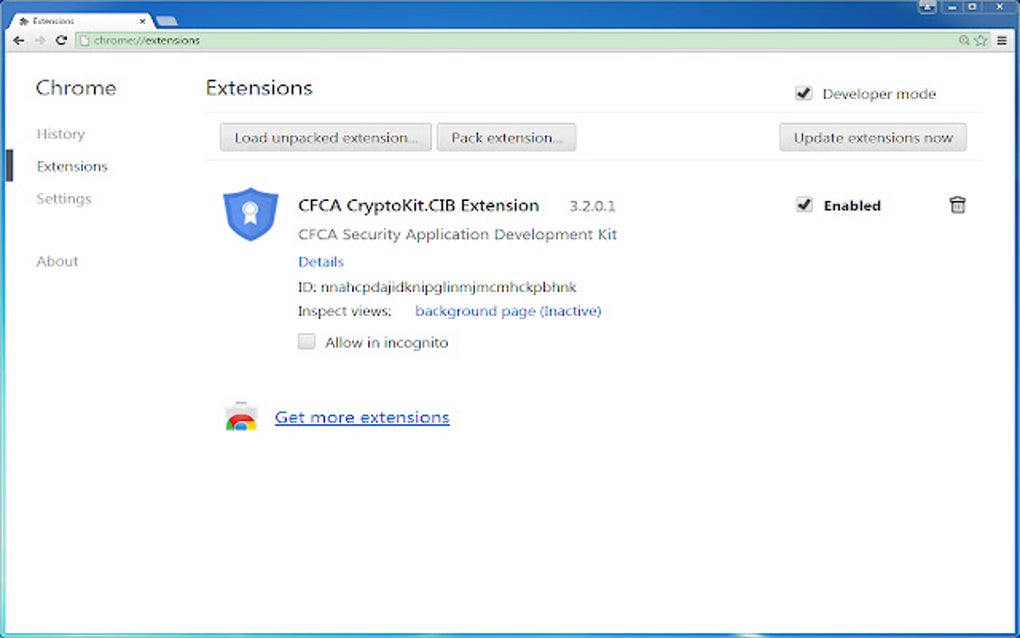Open About from the sidebar
Screen dimensions: 1020x638
pos(56,261)
